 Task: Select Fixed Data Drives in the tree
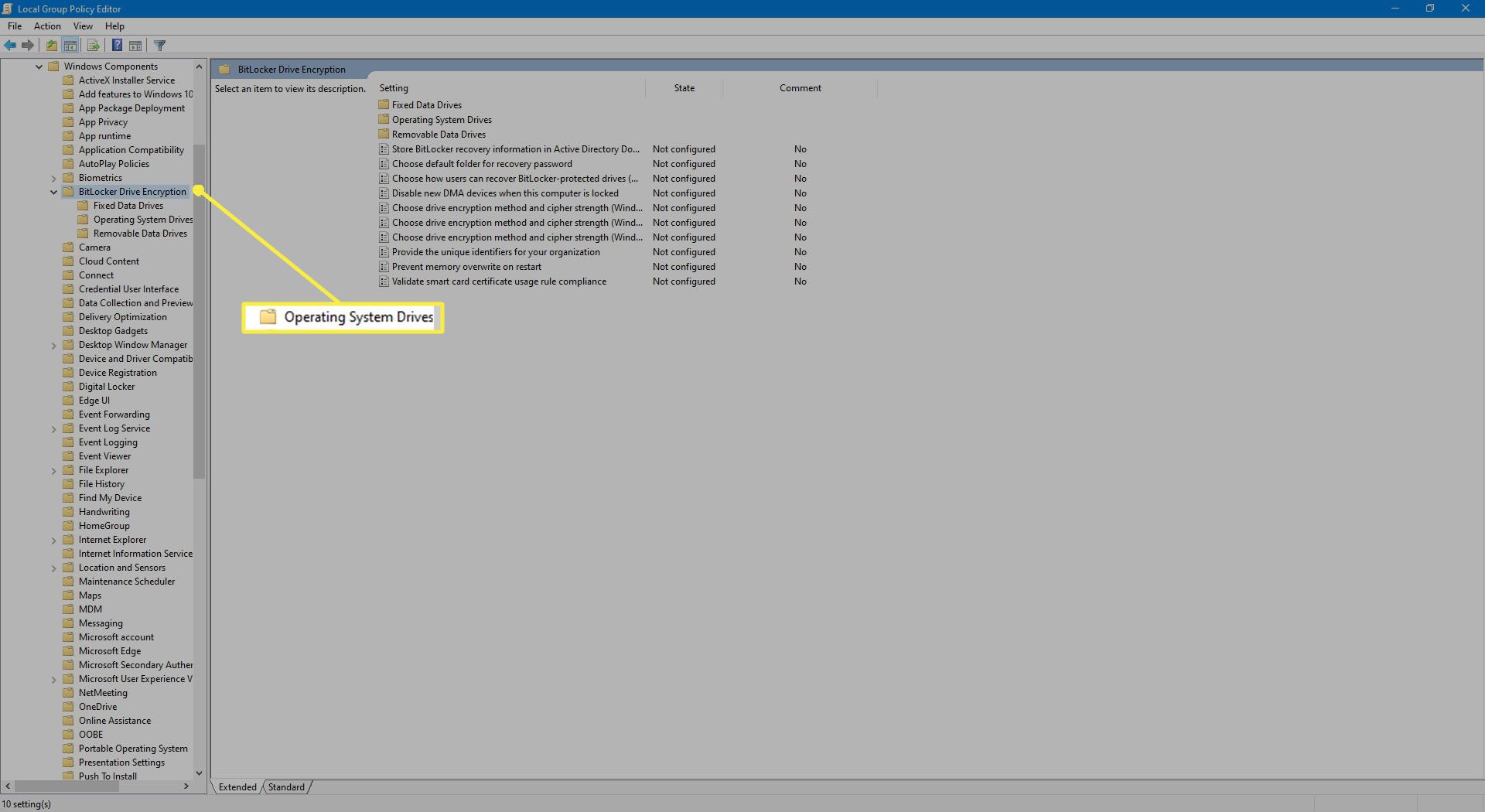tap(128, 206)
